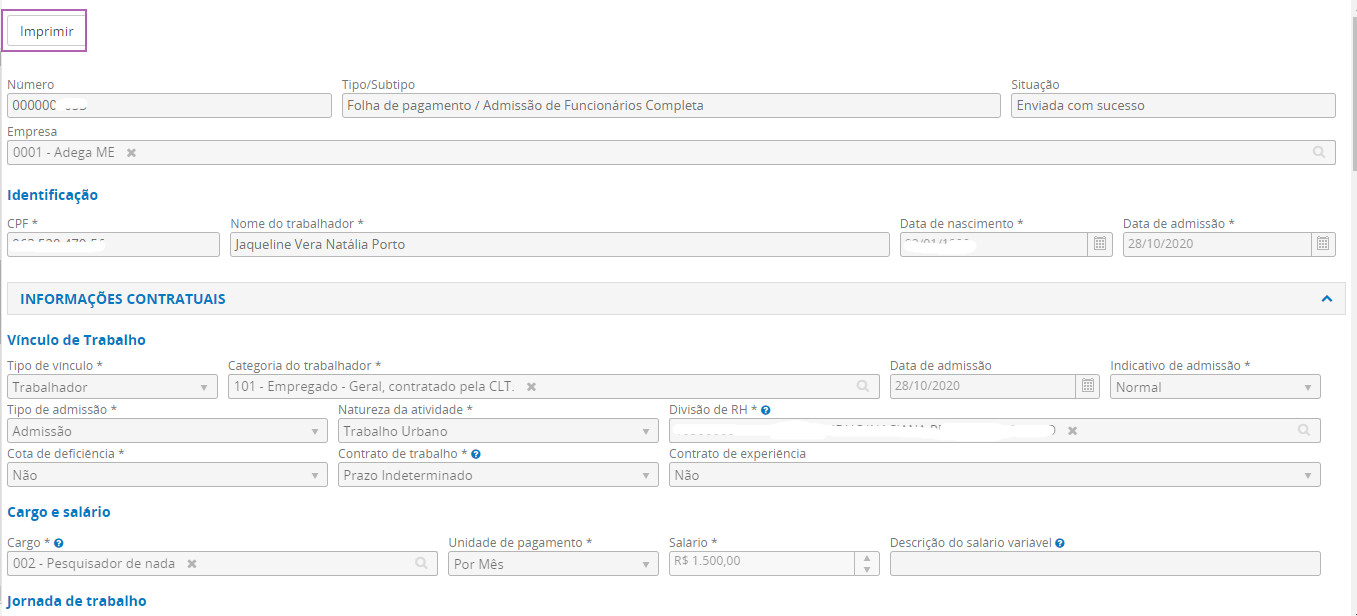Search the Categoria do trabalhador field

pyautogui.click(x=862, y=387)
